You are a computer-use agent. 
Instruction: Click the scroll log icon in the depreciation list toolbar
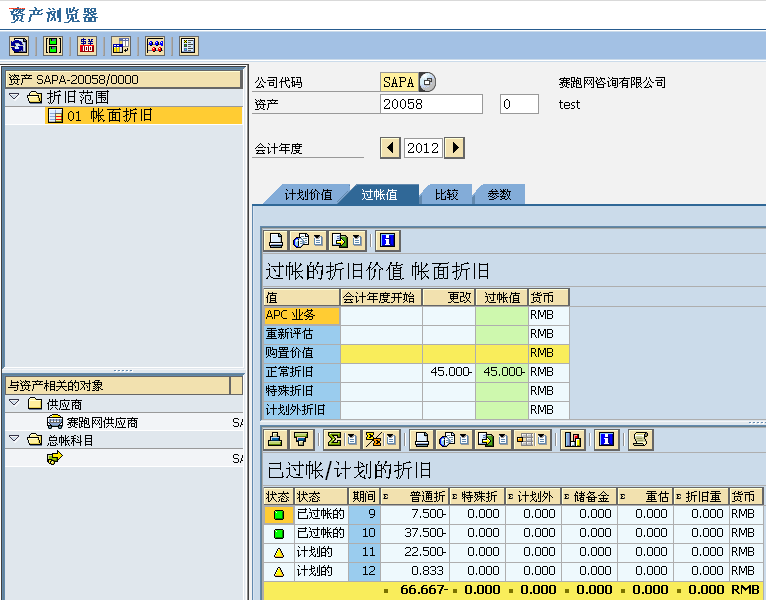(640, 440)
